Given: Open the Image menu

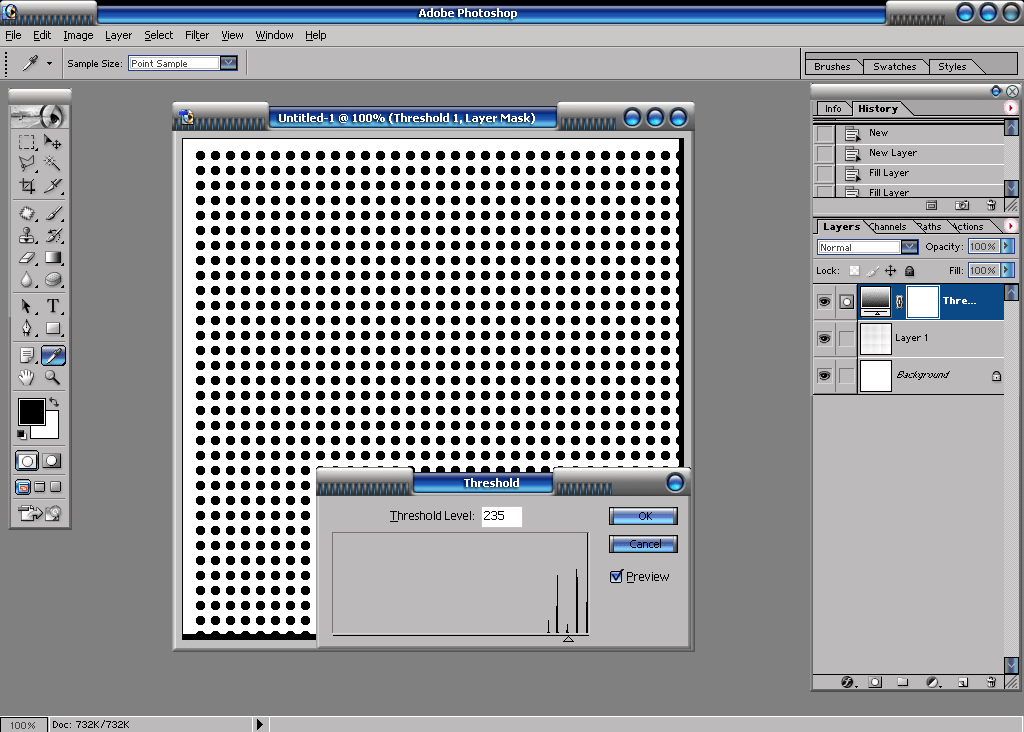Looking at the screenshot, I should 78,35.
